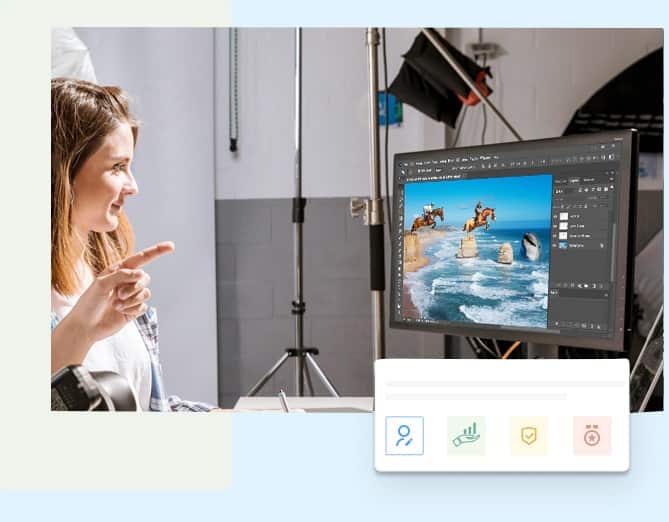Viewport: 669px width, 522px height.
Task: Select the green hand growth chart icon
Action: (466, 436)
